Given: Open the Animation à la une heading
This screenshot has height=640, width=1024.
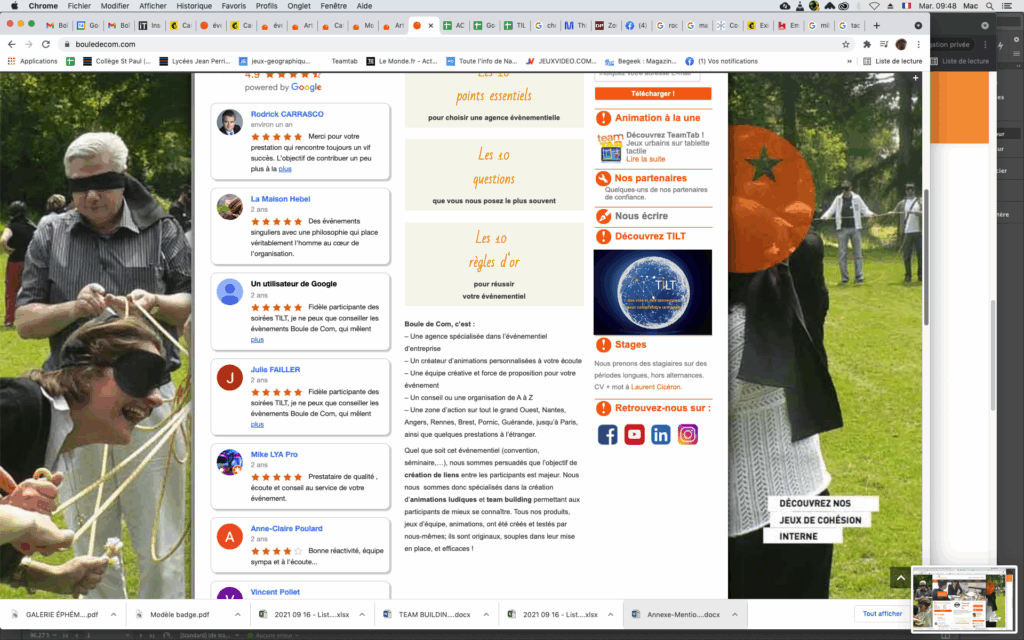Looking at the screenshot, I should tap(657, 118).
